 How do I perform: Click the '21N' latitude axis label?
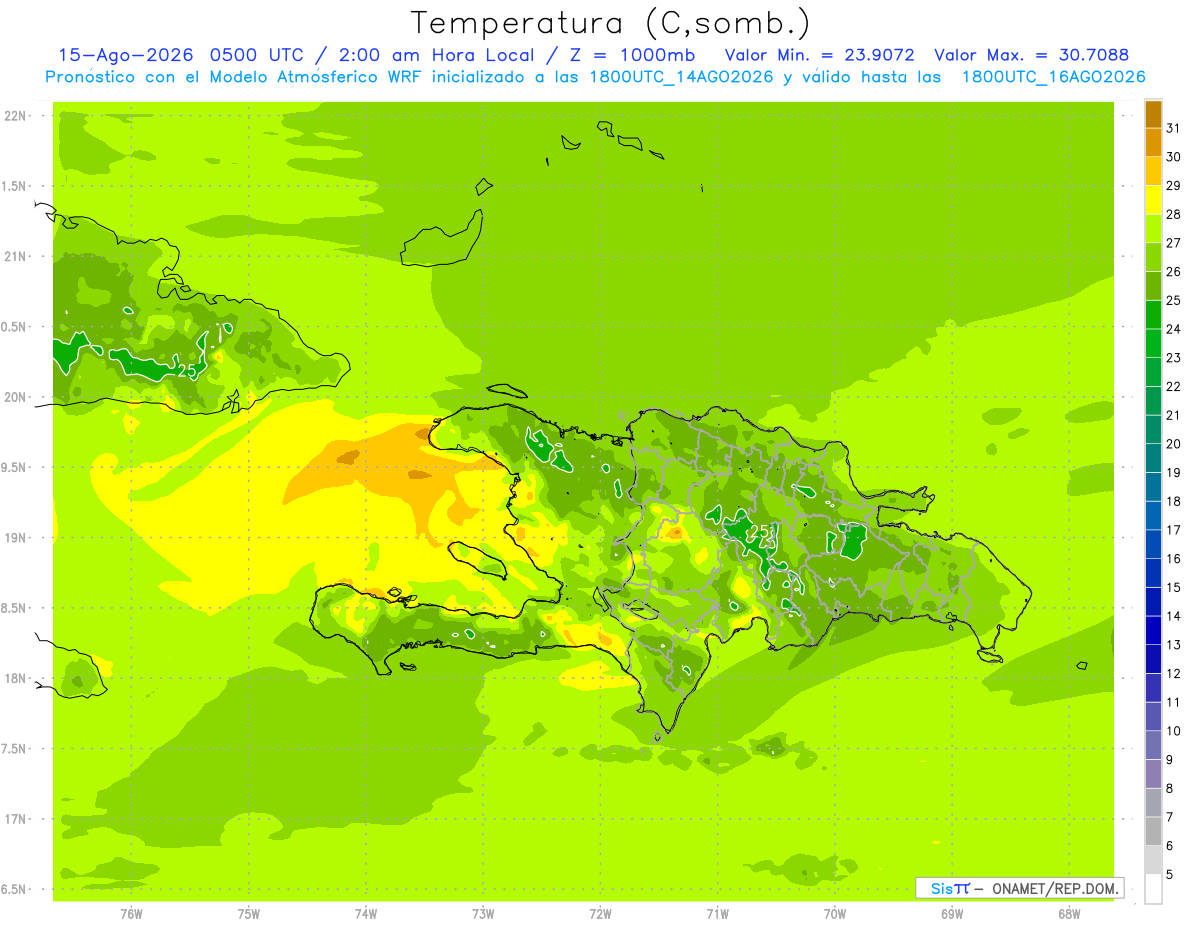[15, 257]
